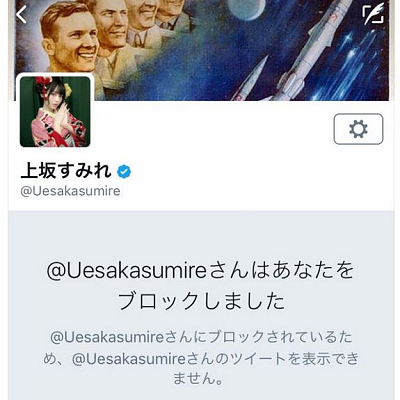Viewport: 400px width, 400px height.
Task: Tap the text ブロックされているた
Action: [280, 337]
